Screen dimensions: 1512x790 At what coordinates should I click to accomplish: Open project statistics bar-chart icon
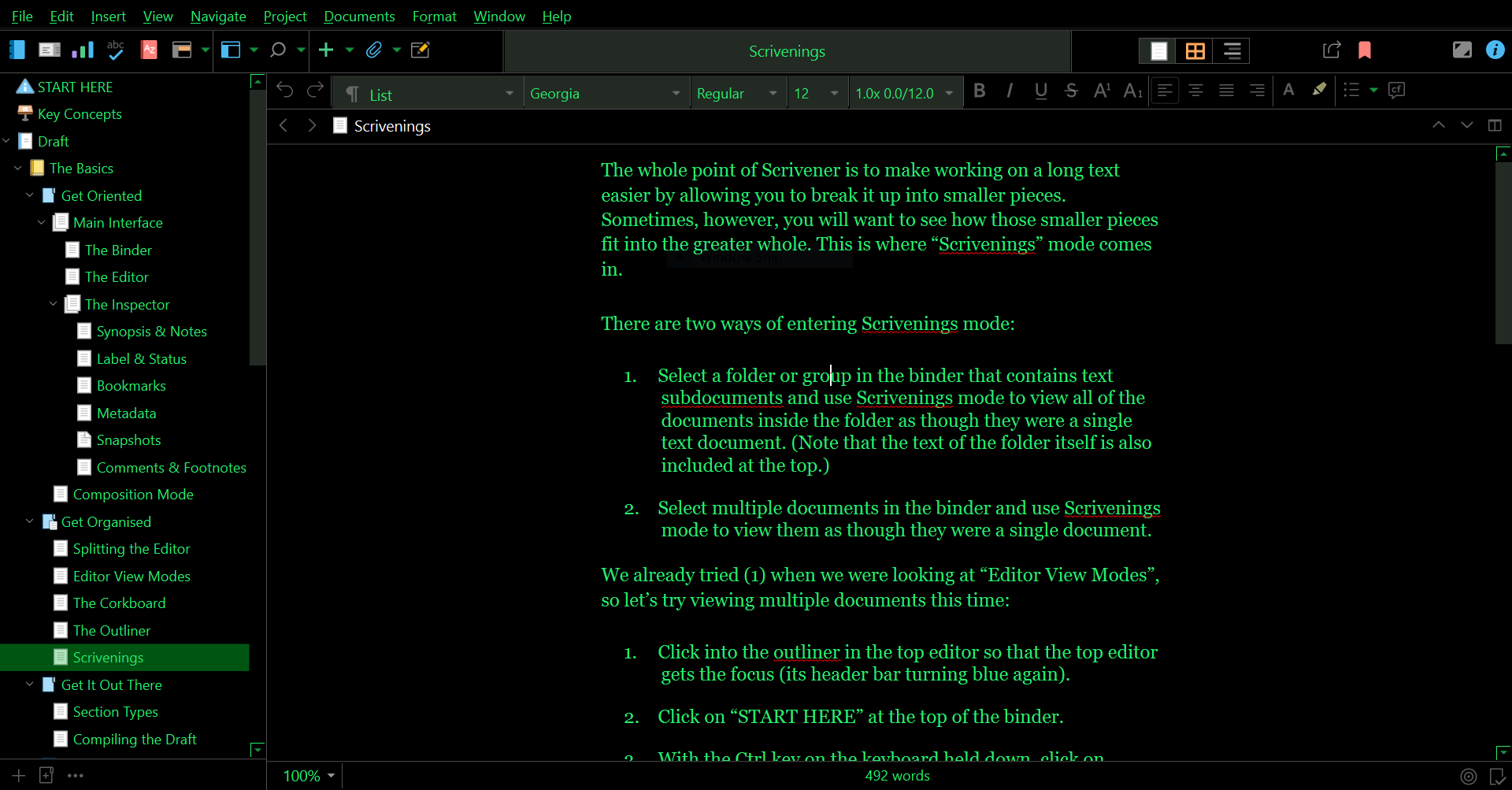click(83, 50)
